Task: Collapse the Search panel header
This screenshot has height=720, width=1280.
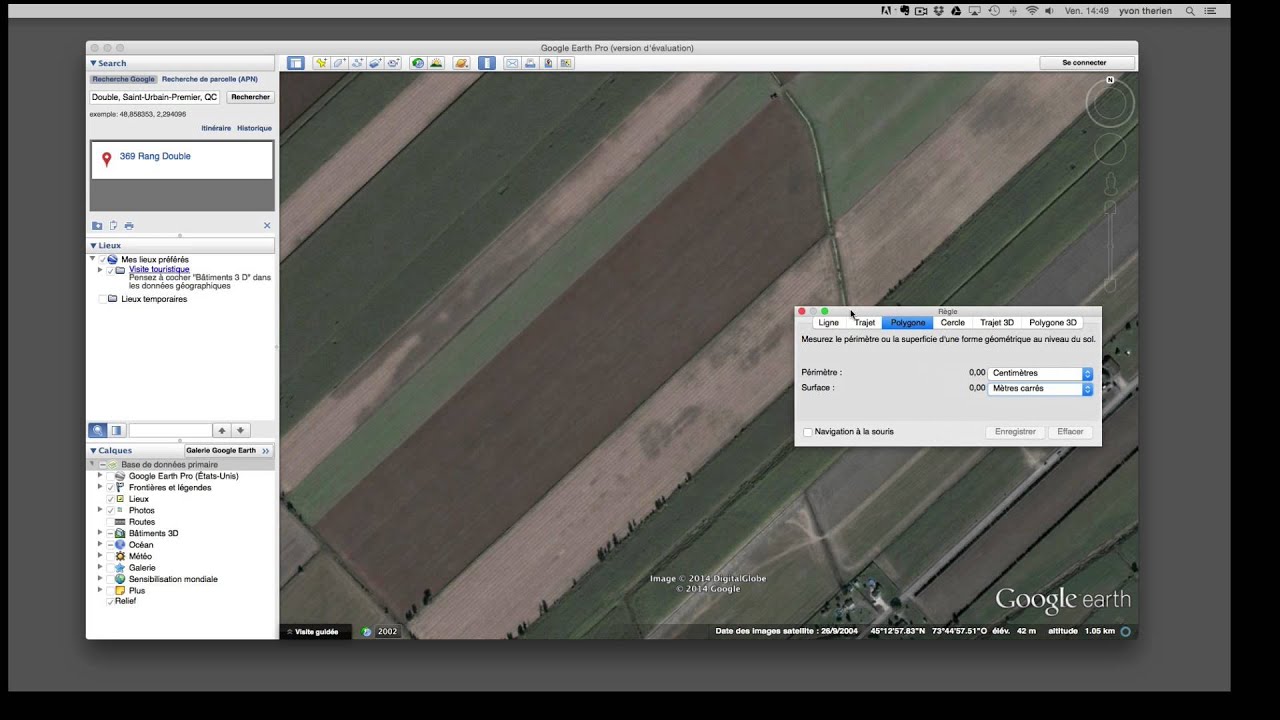Action: pyautogui.click(x=180, y=63)
